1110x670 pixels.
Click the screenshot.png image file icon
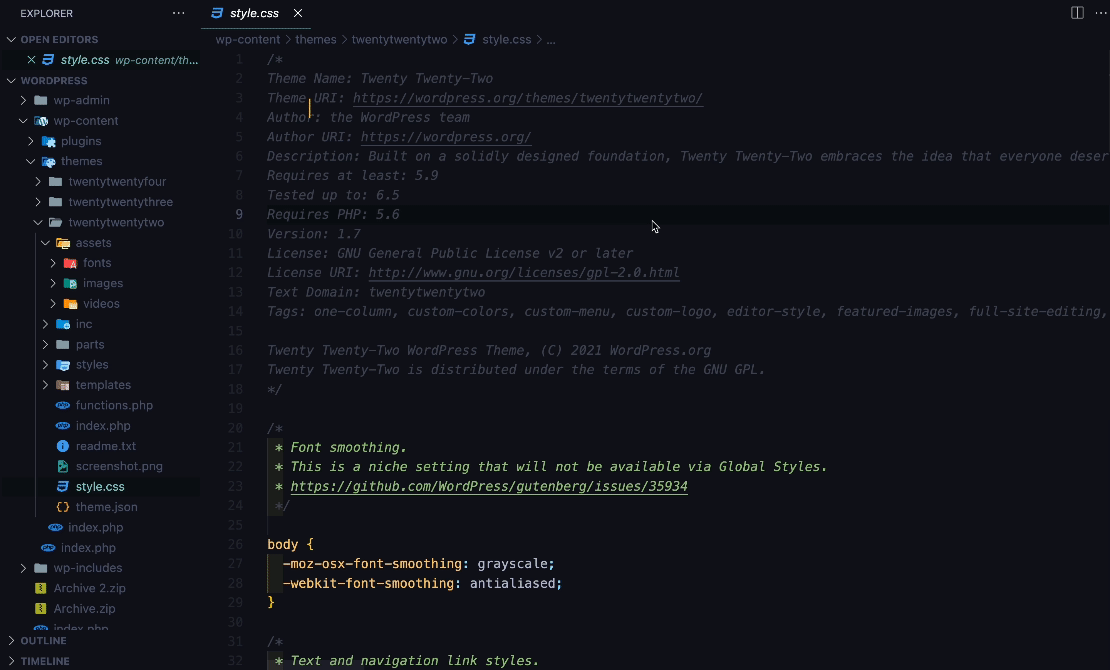tap(62, 466)
